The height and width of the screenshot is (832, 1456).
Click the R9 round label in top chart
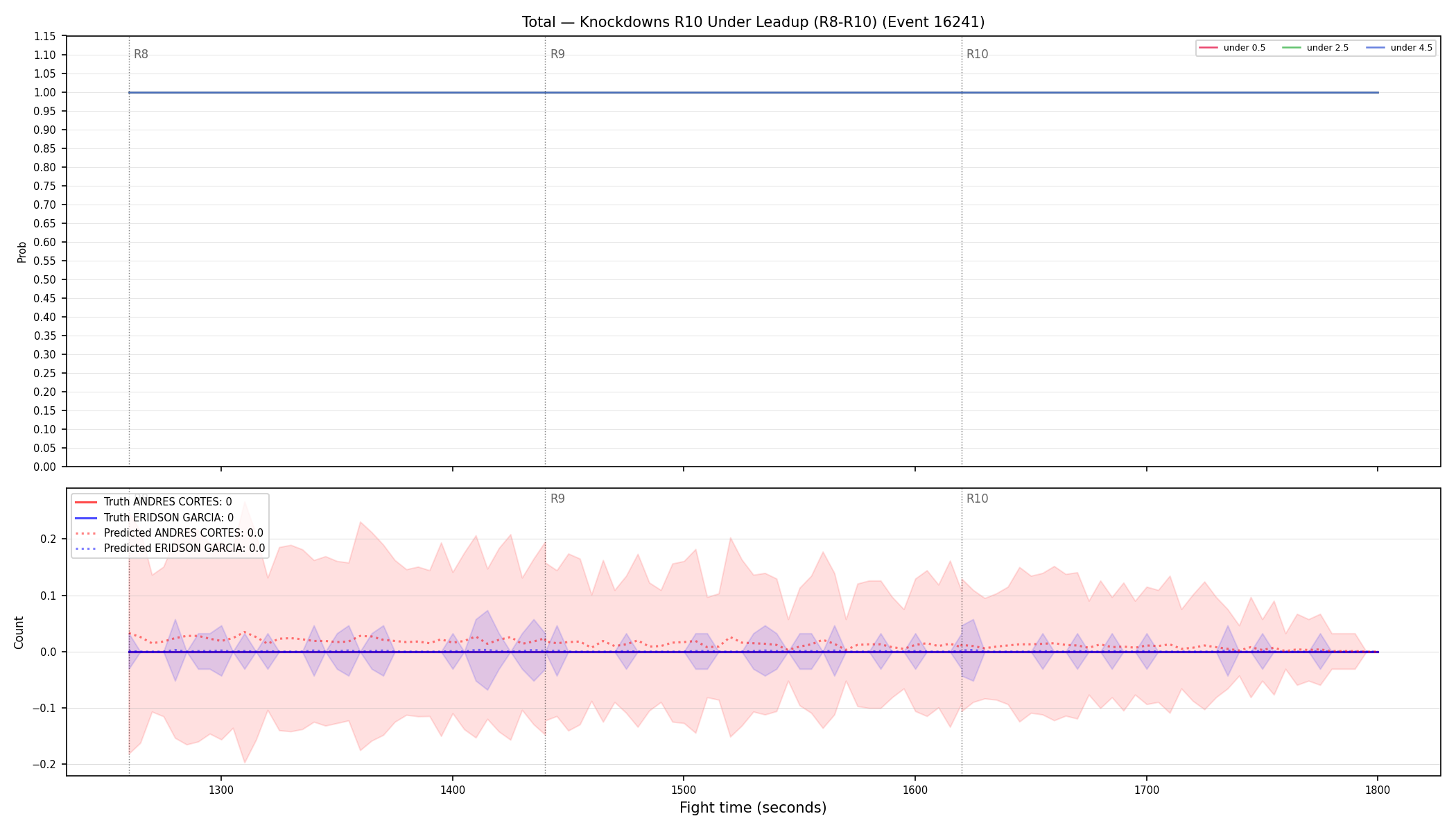point(557,54)
